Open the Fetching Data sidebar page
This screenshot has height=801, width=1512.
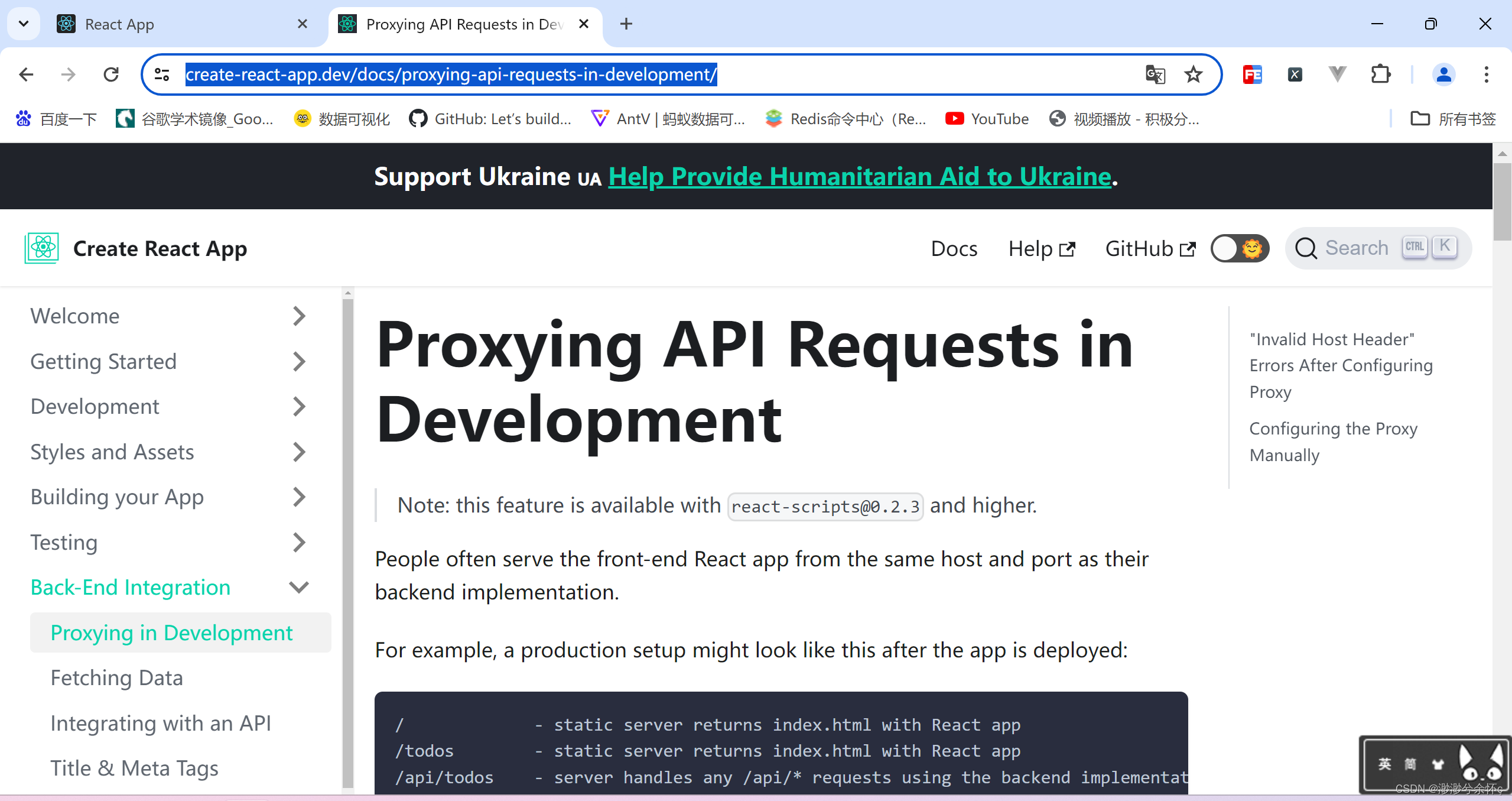tap(116, 678)
